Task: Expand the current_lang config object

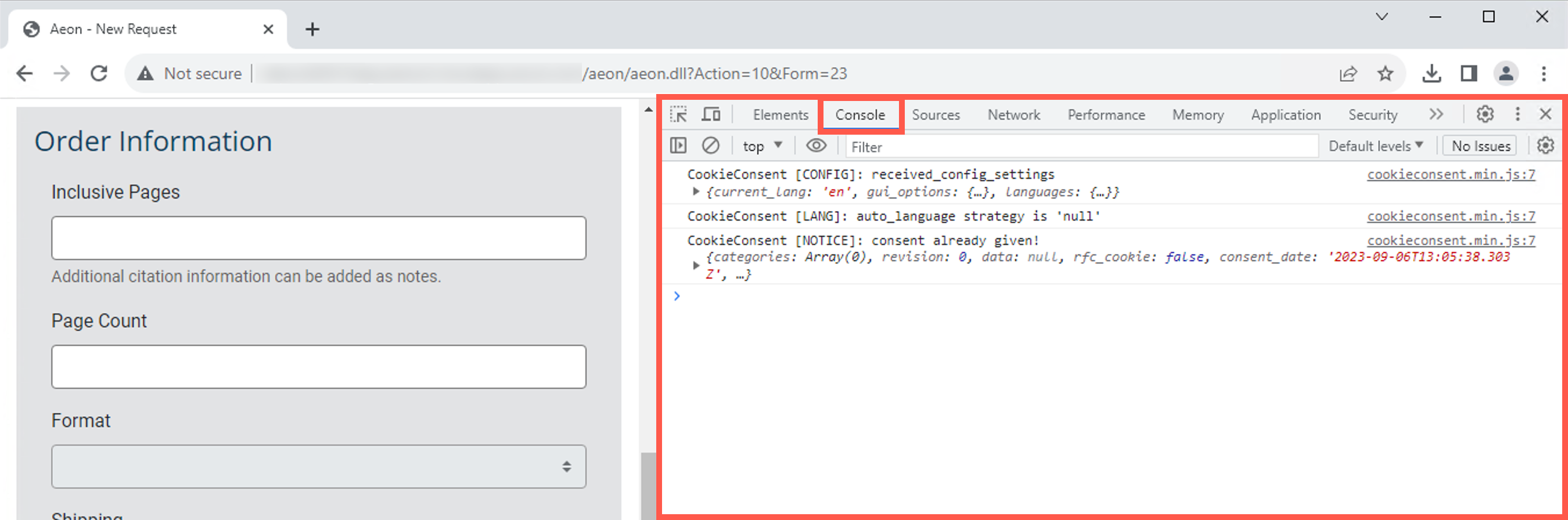Action: pyautogui.click(x=696, y=192)
